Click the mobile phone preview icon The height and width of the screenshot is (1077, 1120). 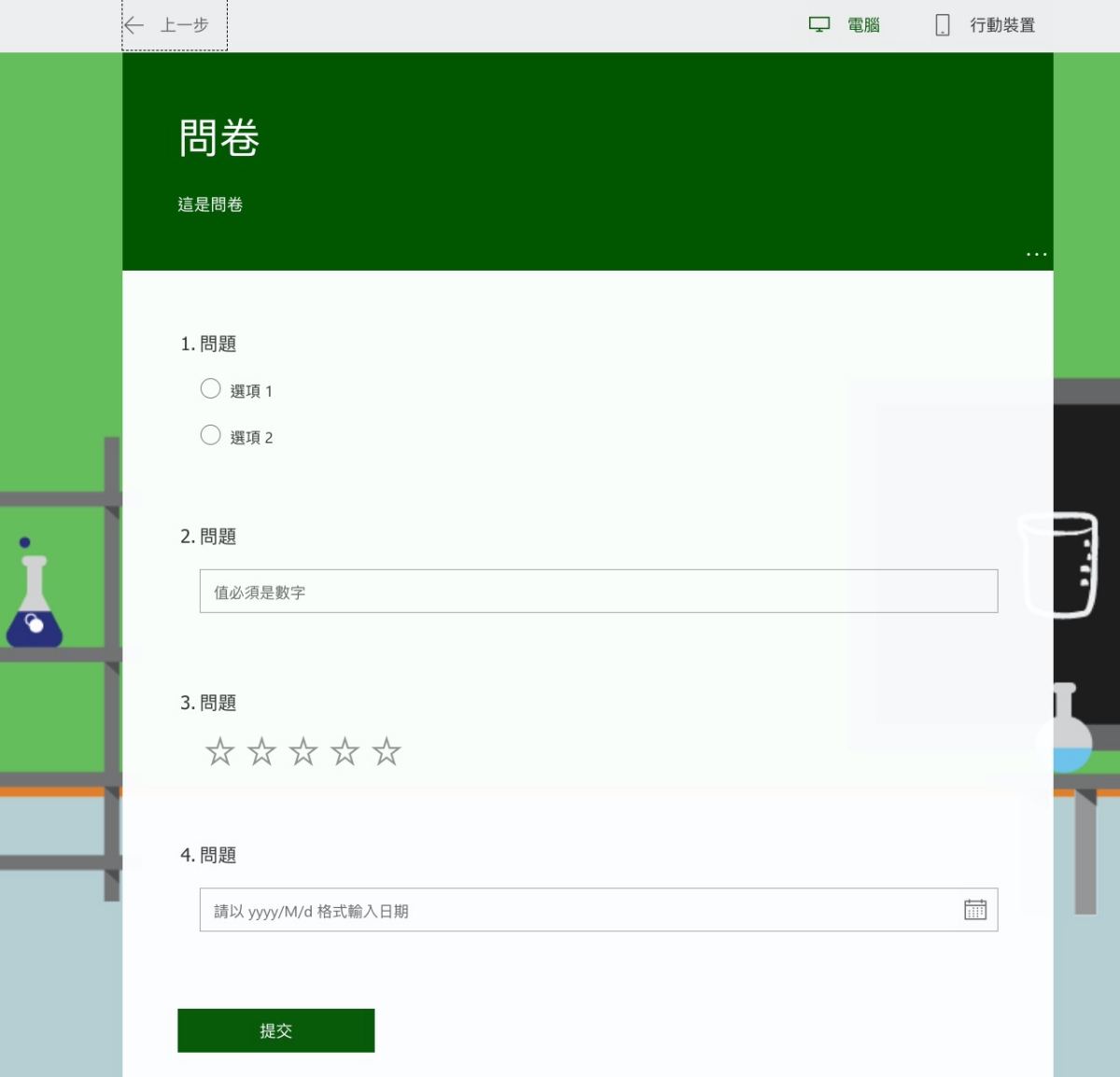tap(942, 25)
